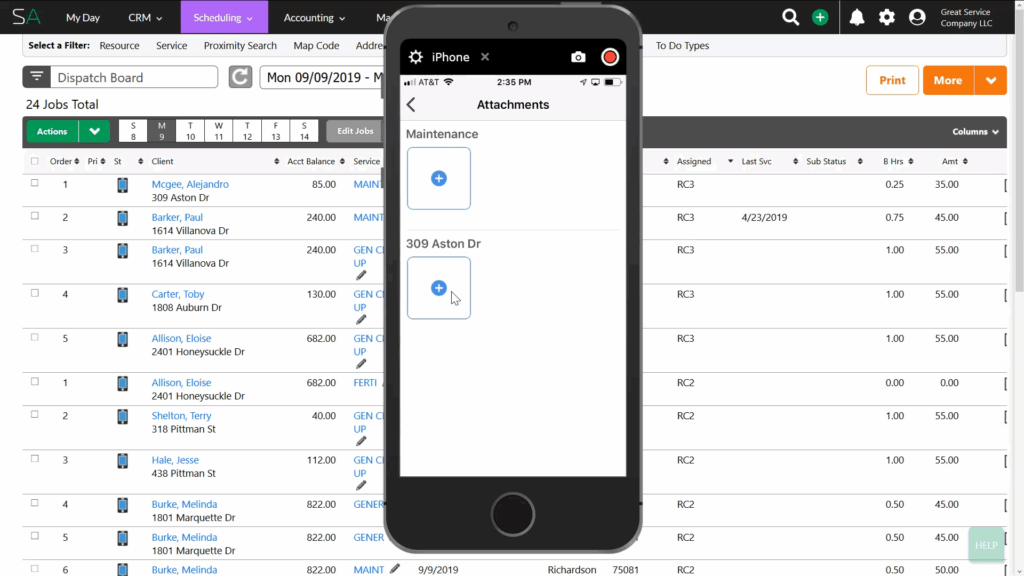This screenshot has width=1024, height=576.
Task: Click the orange More button
Action: [x=948, y=80]
